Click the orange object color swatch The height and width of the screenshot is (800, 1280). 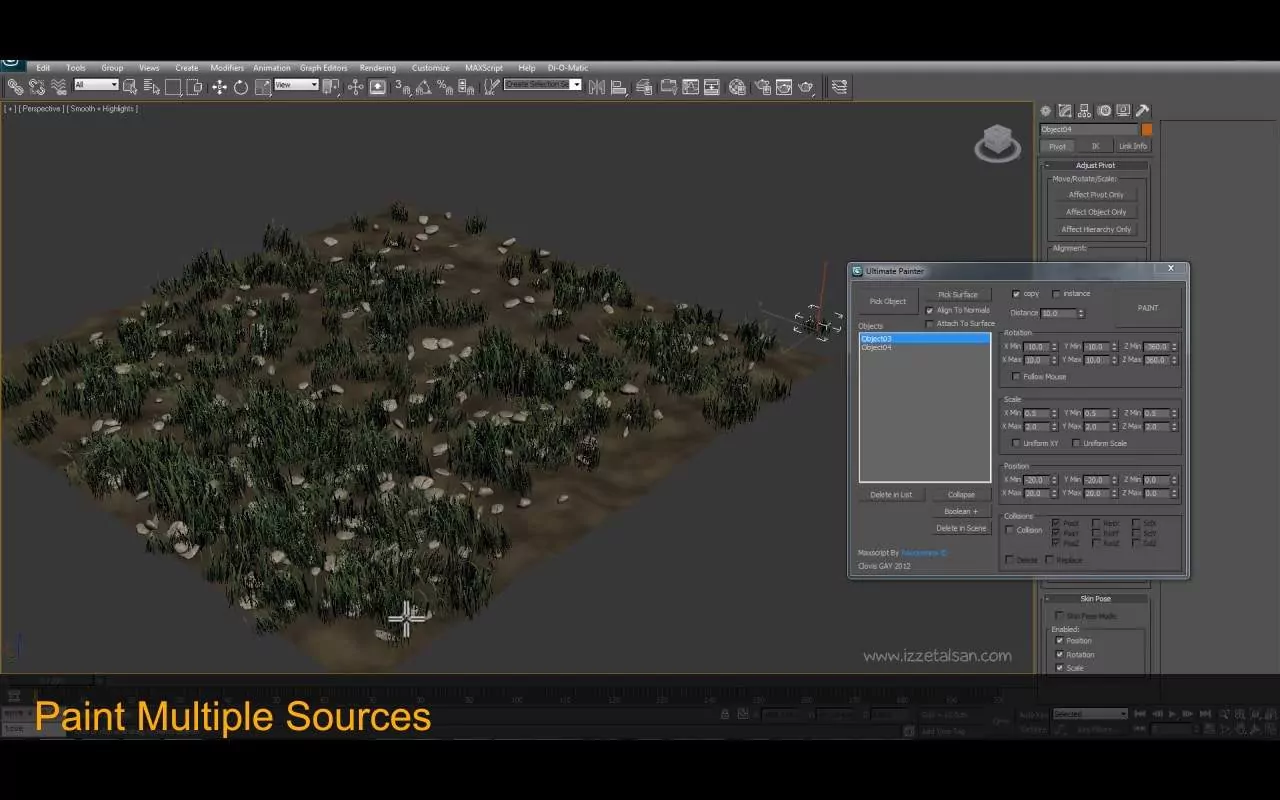(1147, 129)
